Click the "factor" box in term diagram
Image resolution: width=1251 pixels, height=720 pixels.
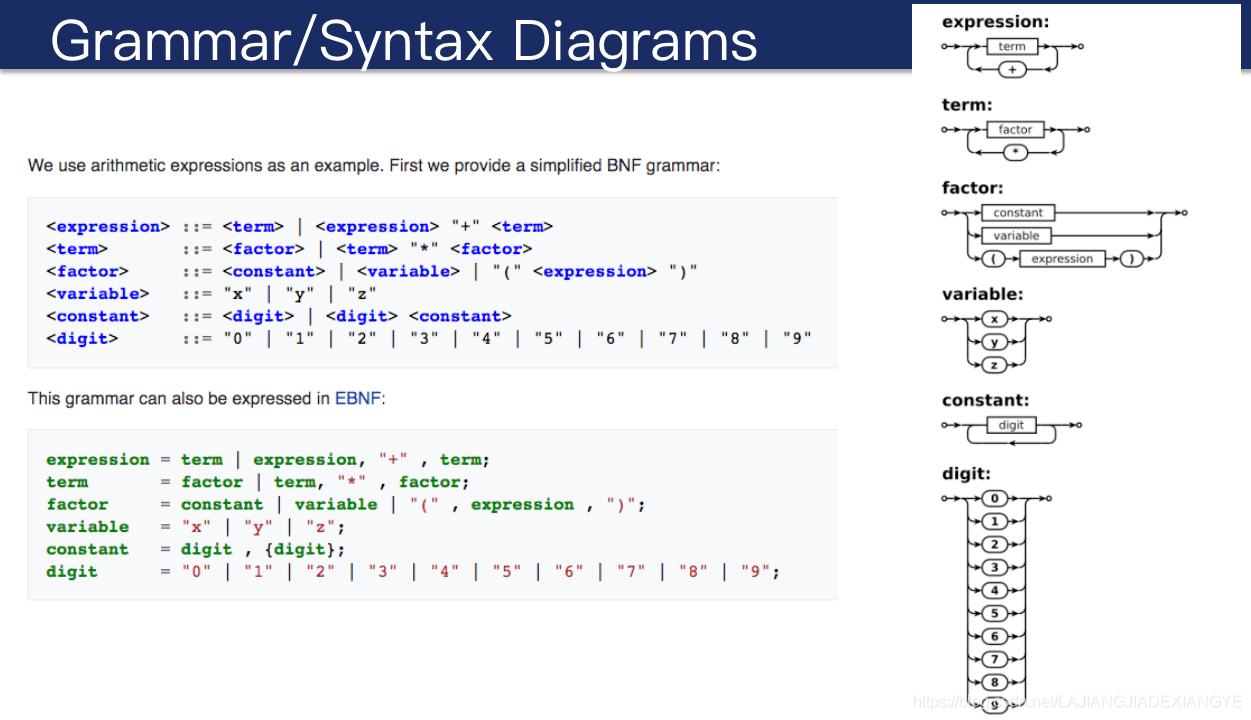click(x=1015, y=129)
